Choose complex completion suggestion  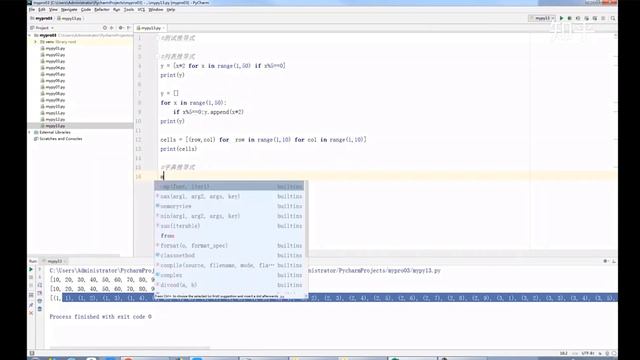pyautogui.click(x=229, y=275)
